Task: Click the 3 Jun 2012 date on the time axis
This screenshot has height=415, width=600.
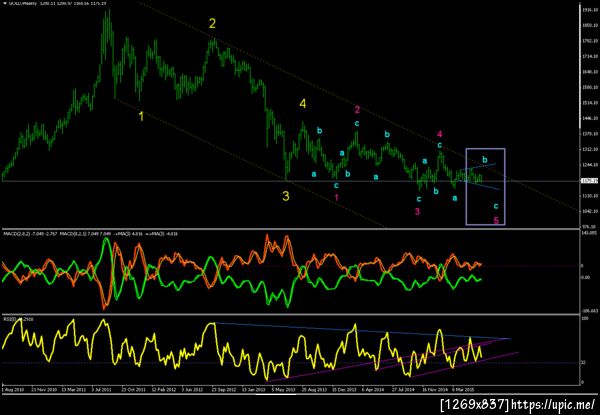Action: point(192,389)
